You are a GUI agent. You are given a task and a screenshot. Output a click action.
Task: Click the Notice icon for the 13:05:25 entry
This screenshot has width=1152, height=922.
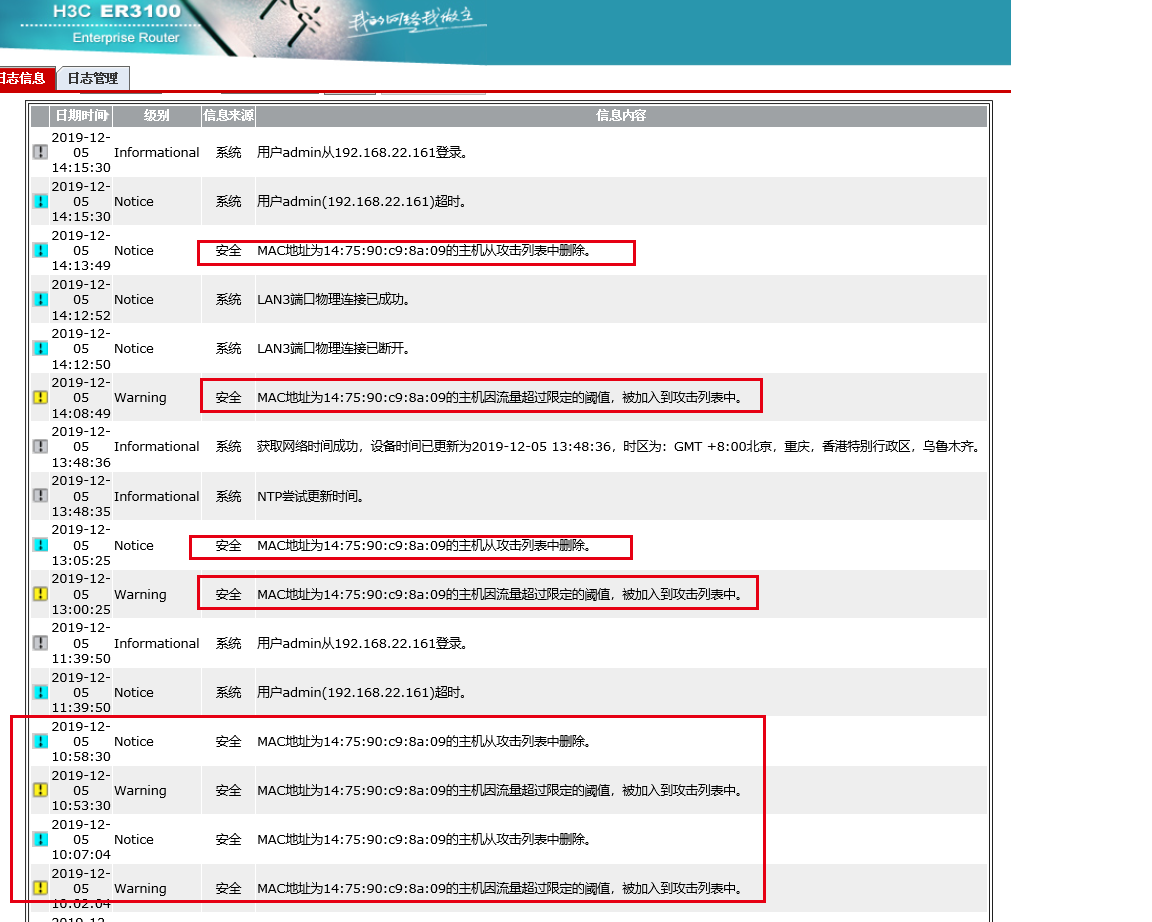pyautogui.click(x=40, y=545)
